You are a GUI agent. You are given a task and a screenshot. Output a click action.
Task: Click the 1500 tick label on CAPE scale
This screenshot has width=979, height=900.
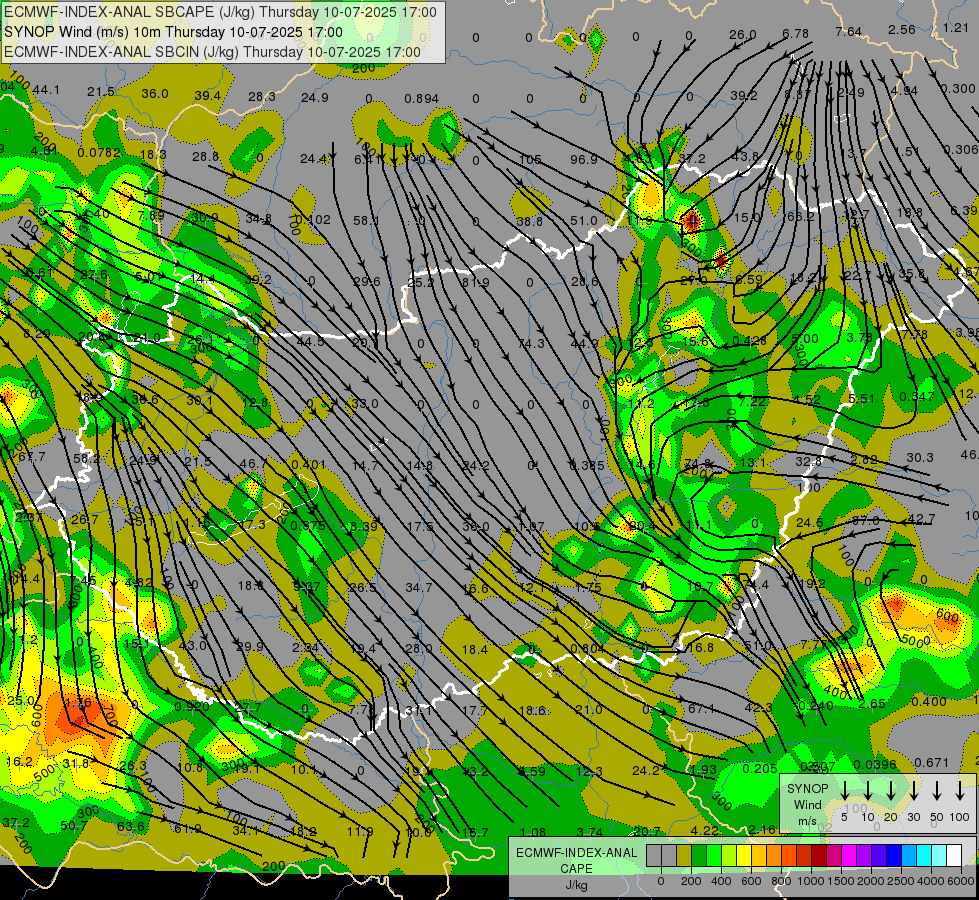click(841, 881)
